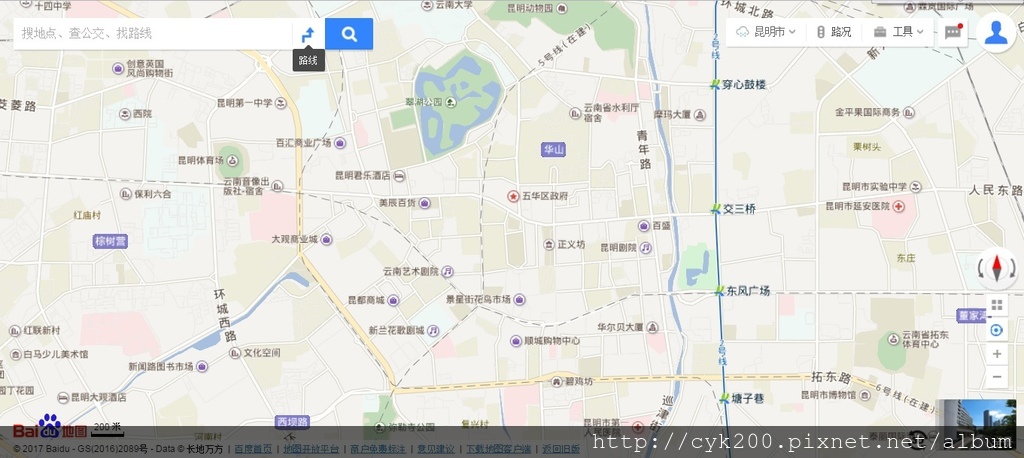1024x458 pixels.
Task: Click the 昆都商城 shopping icon
Action: [392, 301]
